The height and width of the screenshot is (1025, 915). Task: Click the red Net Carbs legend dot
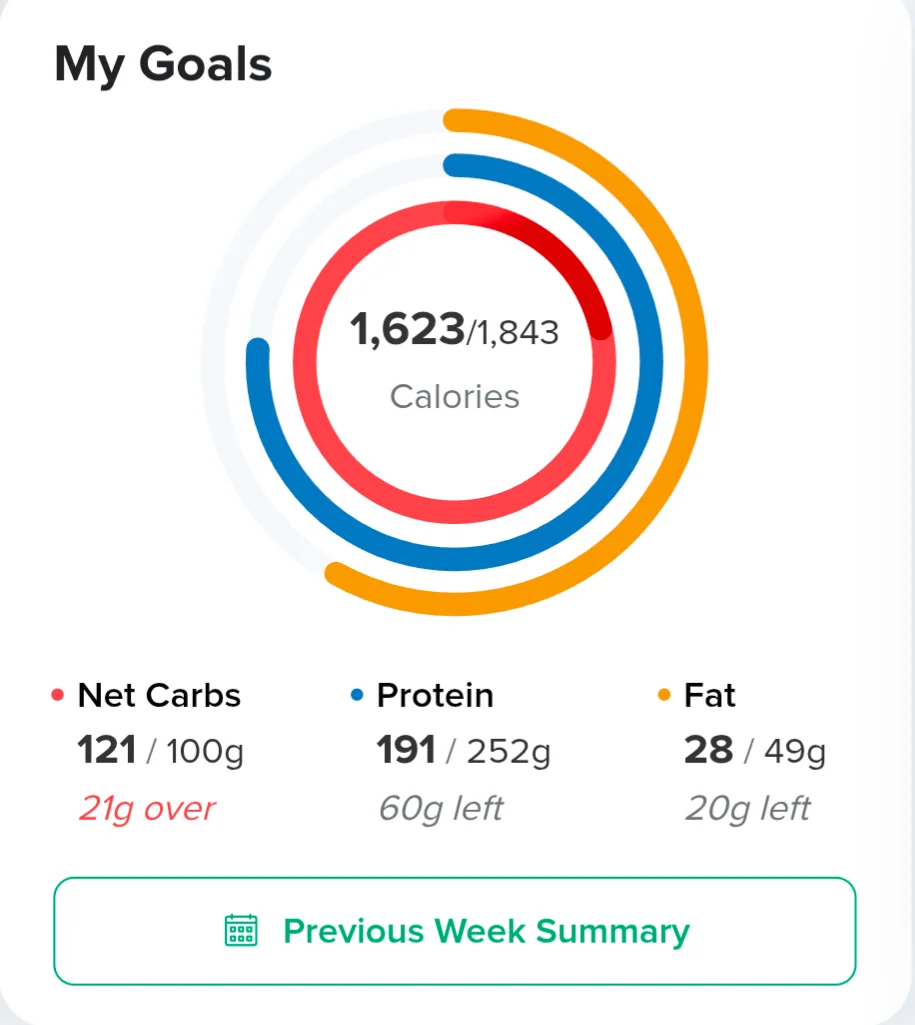[x=58, y=695]
